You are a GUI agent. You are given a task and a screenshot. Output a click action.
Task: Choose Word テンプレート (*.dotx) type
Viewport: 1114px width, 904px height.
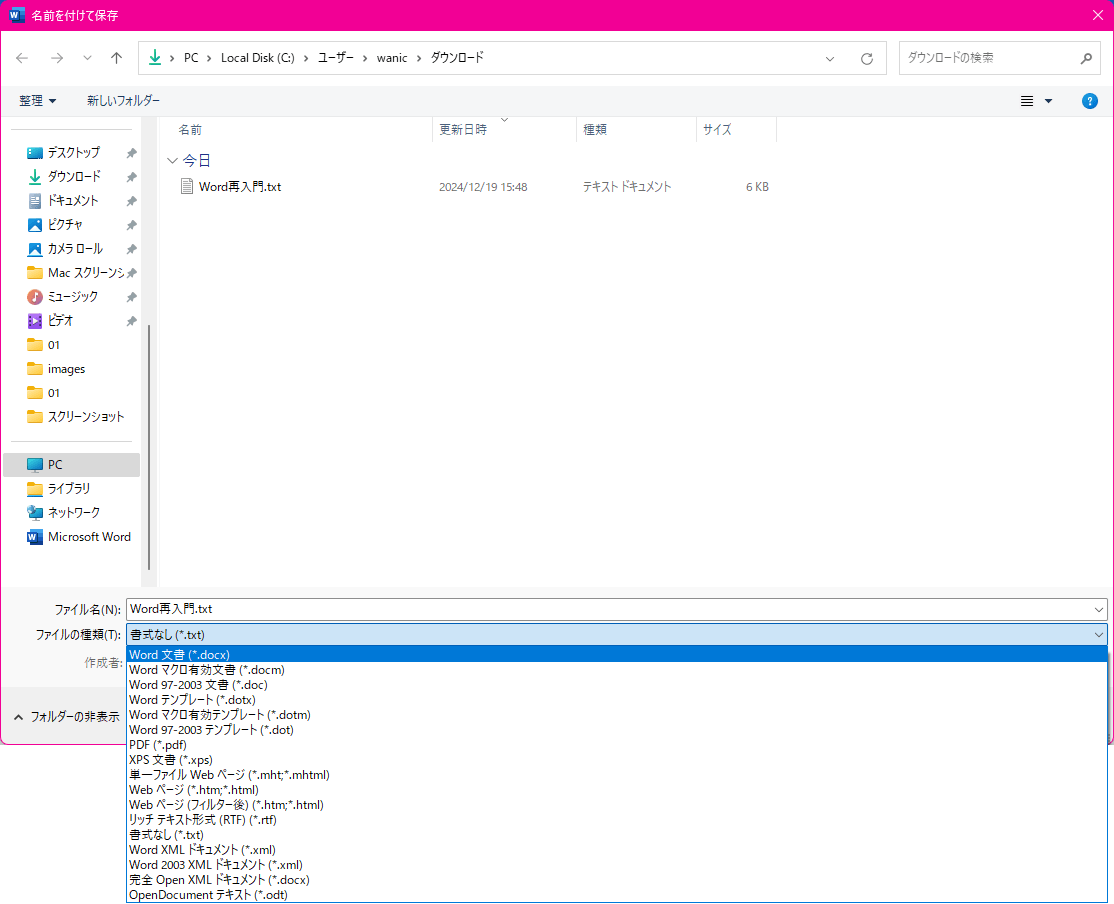click(617, 699)
